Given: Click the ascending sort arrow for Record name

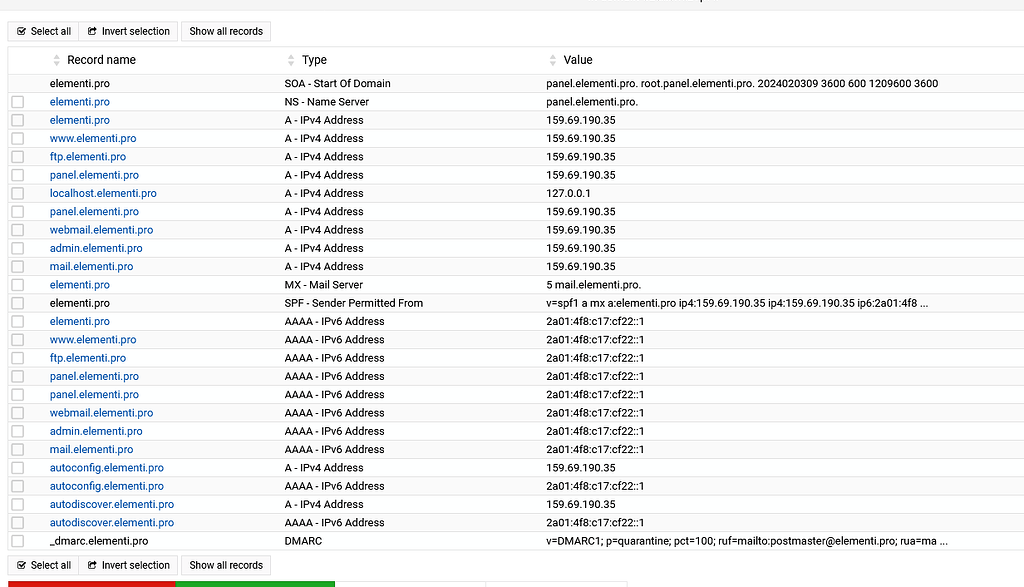Looking at the screenshot, I should coord(56,56).
